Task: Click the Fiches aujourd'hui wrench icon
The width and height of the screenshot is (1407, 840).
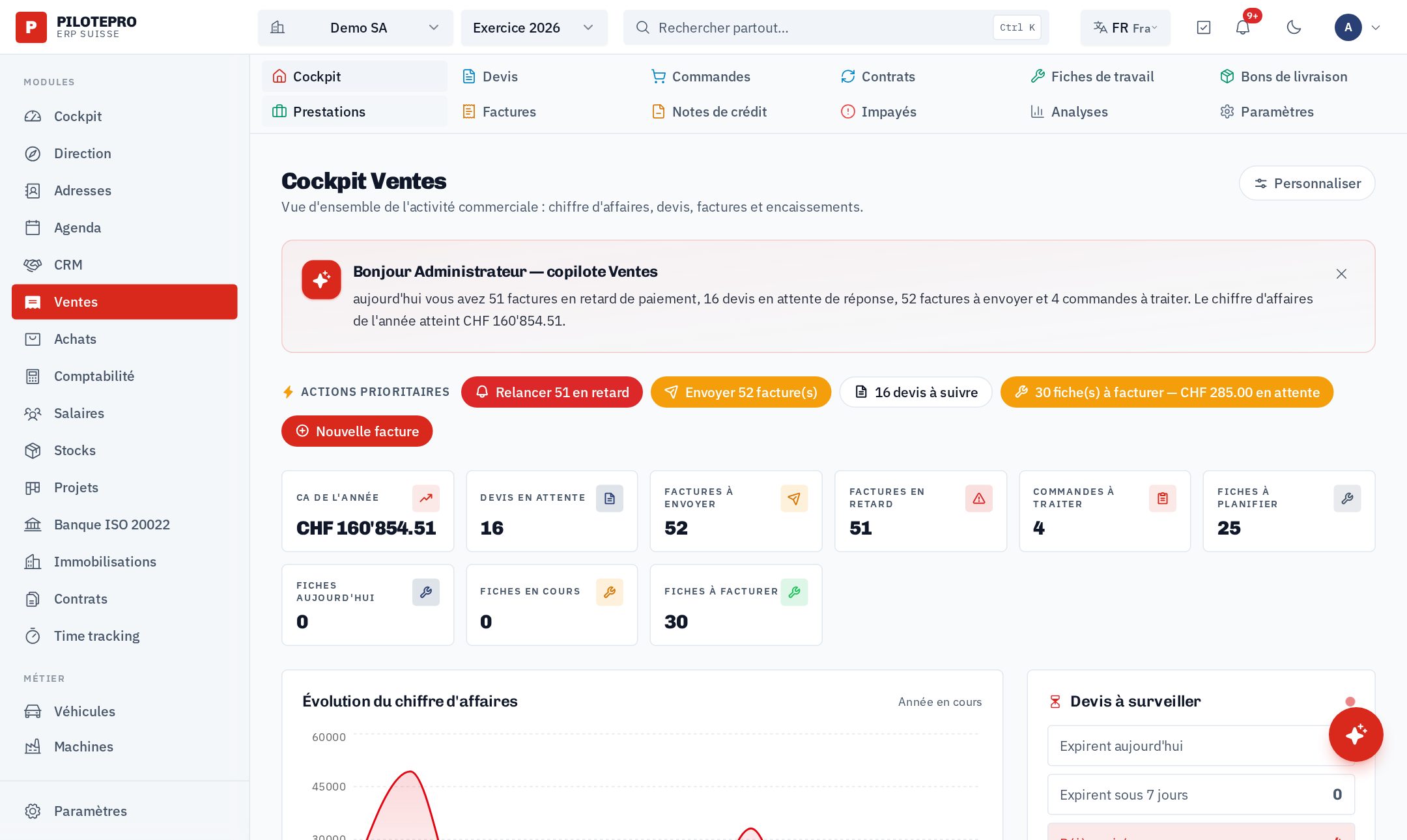Action: point(426,593)
